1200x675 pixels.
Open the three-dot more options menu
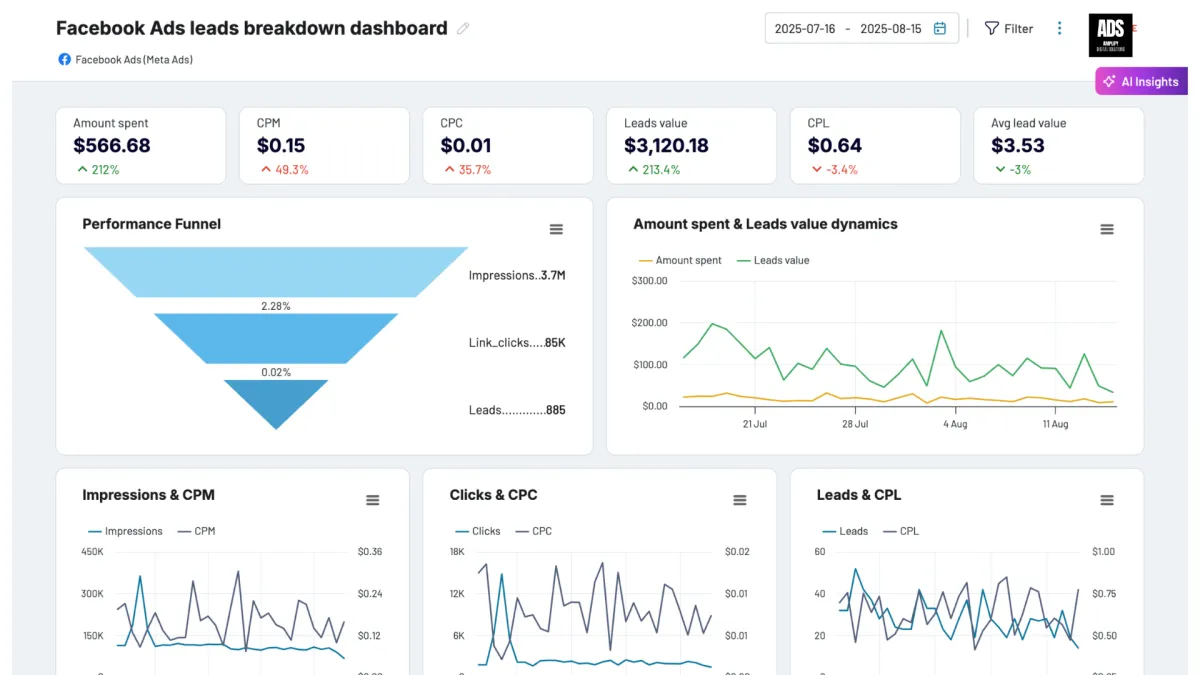1060,29
